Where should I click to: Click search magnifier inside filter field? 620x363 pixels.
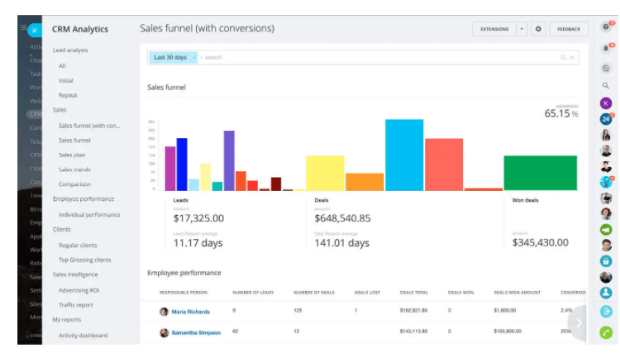point(563,58)
